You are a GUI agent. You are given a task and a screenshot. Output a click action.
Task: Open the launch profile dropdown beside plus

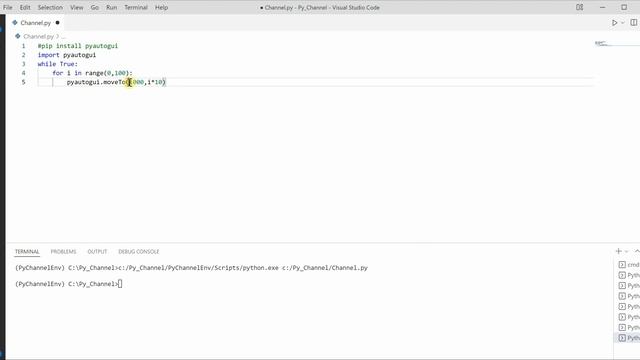pos(627,252)
